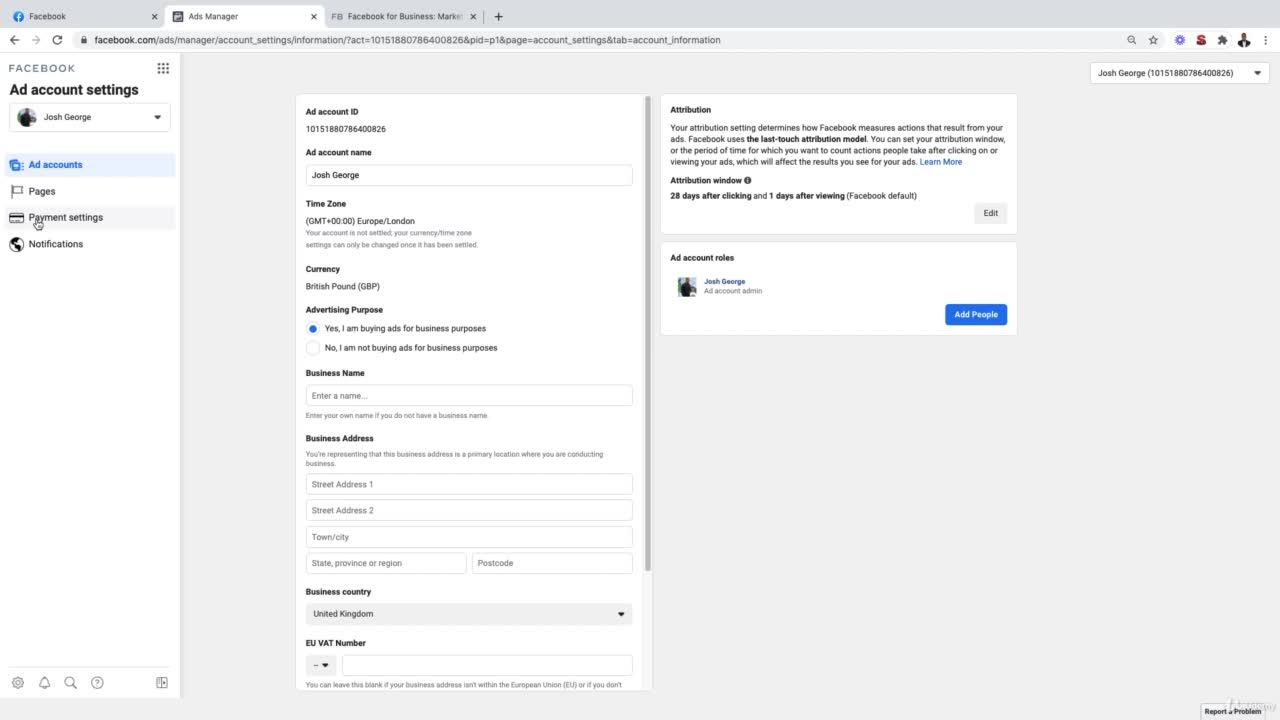Open the Learn More attribution link

[x=941, y=162]
